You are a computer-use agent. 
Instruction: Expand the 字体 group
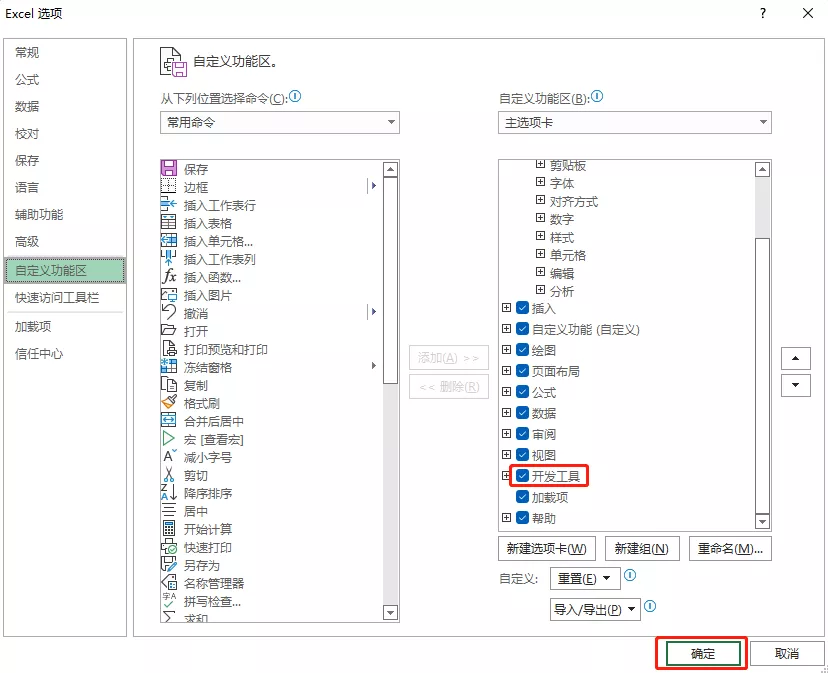(x=540, y=182)
